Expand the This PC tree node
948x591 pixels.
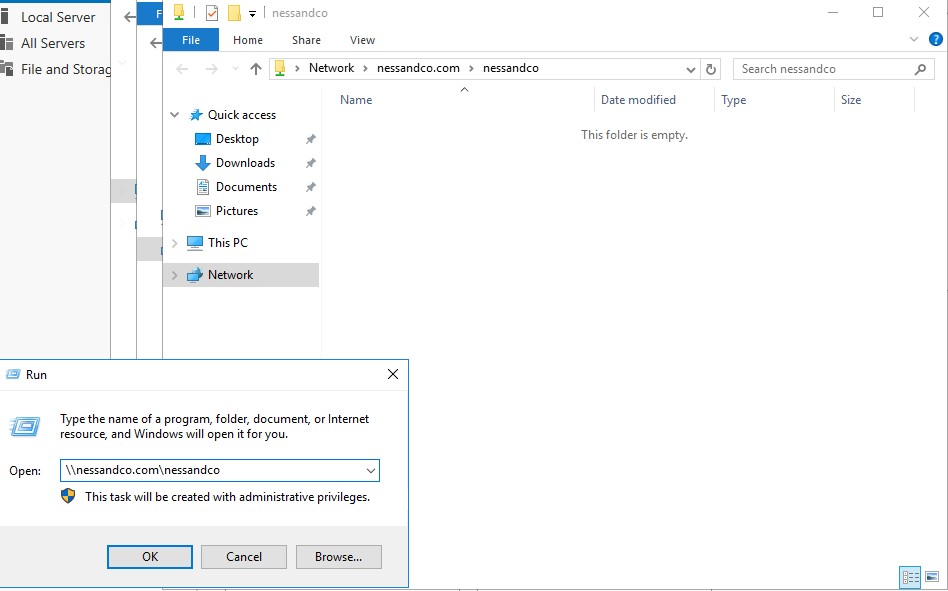tap(175, 243)
